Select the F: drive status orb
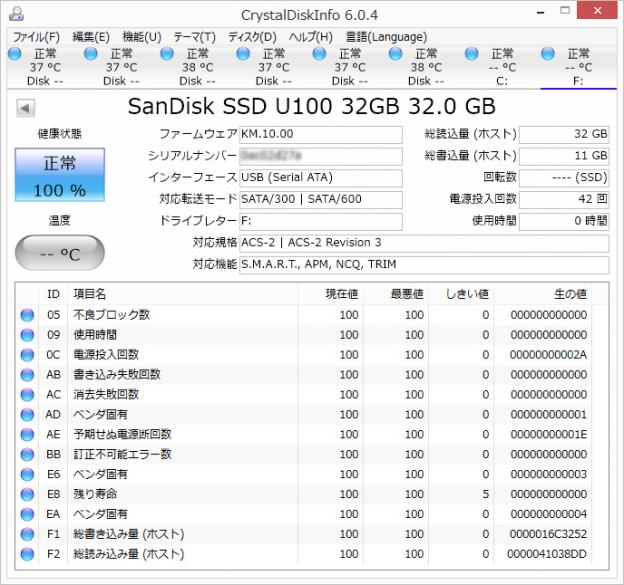 (548, 54)
